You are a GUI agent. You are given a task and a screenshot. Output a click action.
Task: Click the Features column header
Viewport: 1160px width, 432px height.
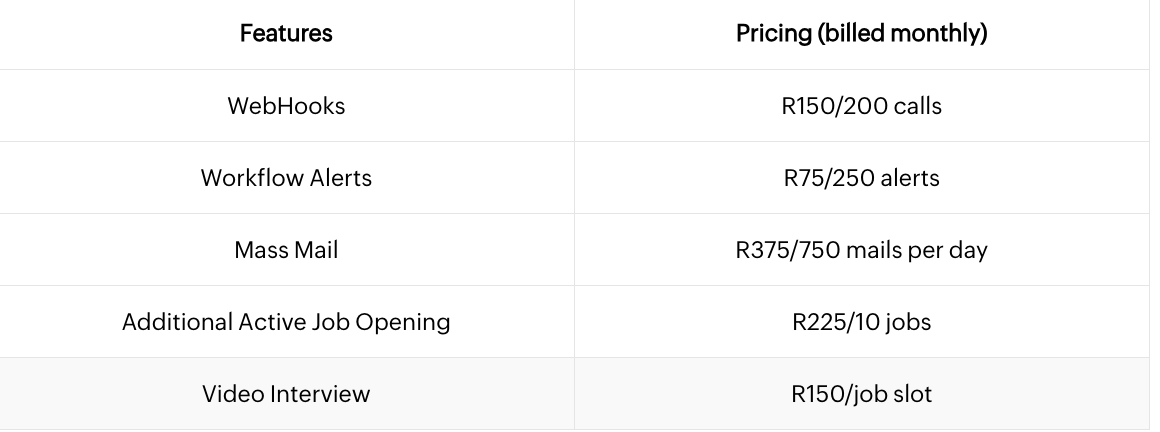click(x=286, y=33)
